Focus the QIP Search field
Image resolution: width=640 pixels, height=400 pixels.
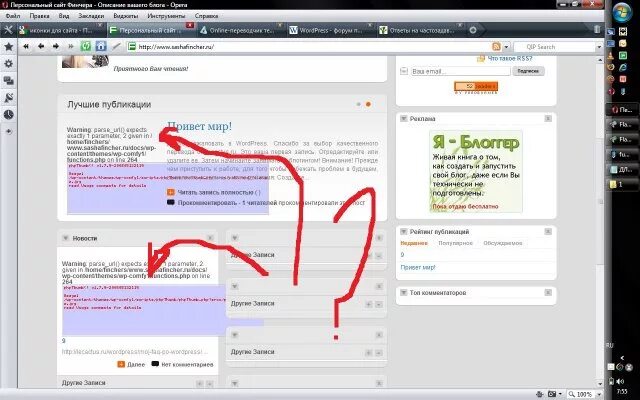pos(555,47)
